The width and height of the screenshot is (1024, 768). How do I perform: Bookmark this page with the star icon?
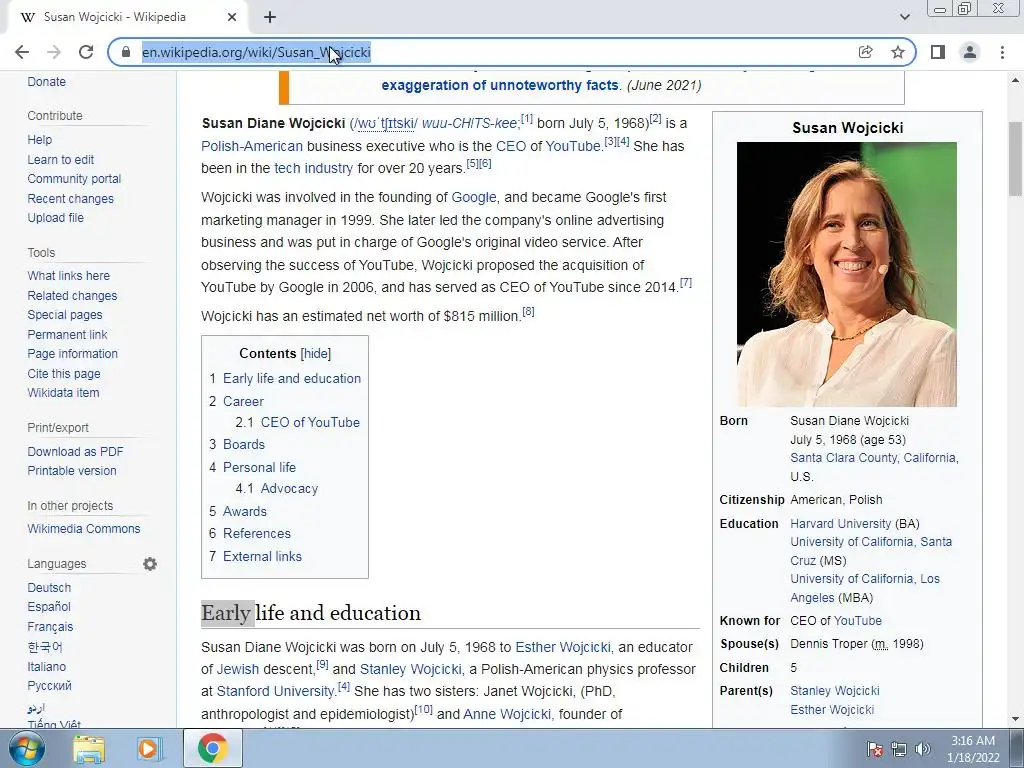coord(898,52)
